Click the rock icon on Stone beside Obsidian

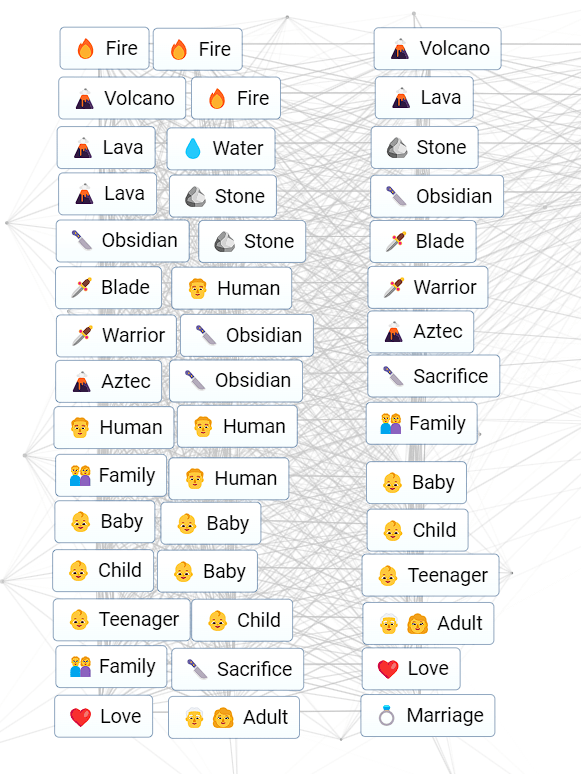click(225, 242)
